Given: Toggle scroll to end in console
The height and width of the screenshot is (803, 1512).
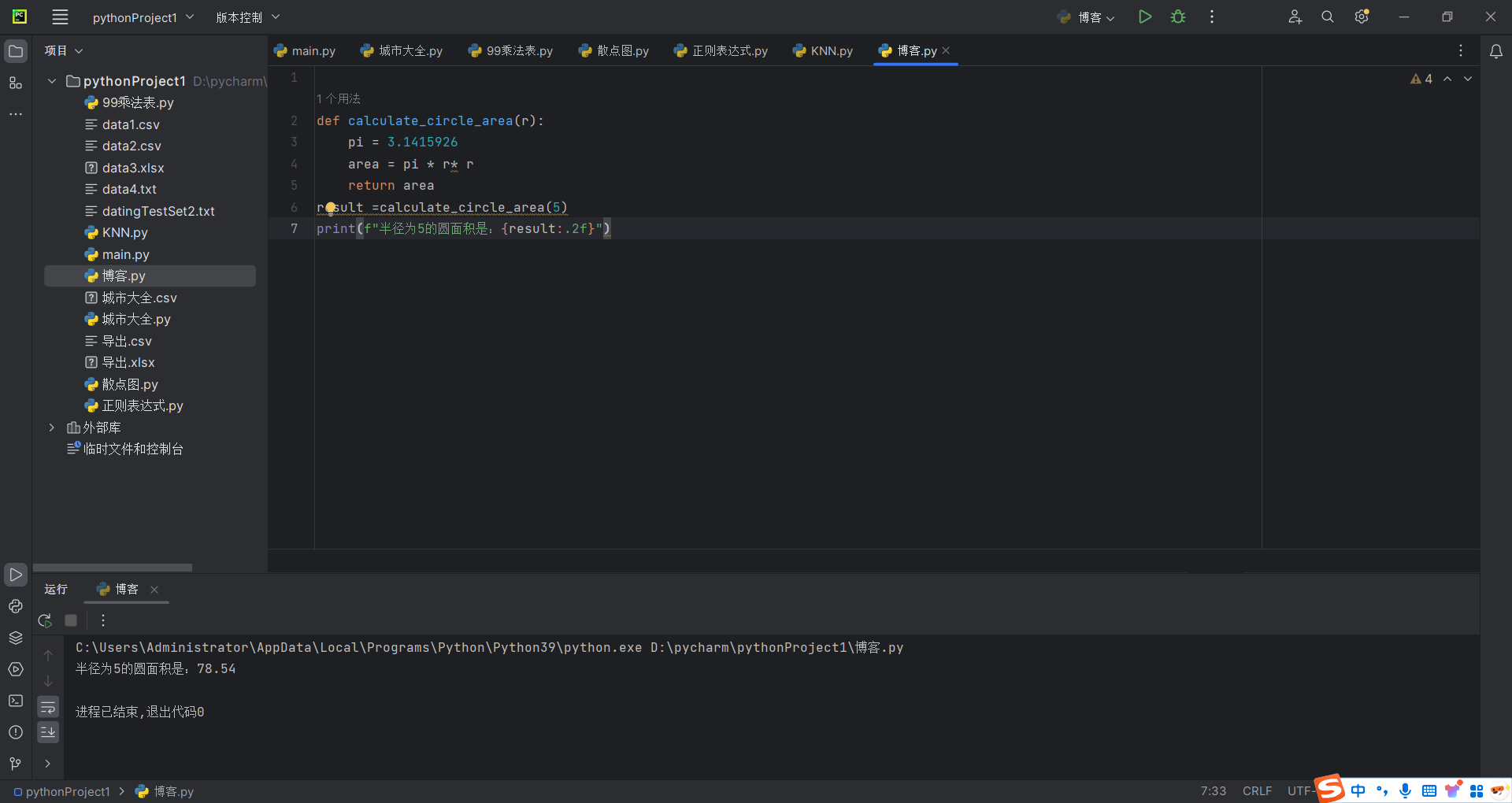Looking at the screenshot, I should click(x=48, y=732).
